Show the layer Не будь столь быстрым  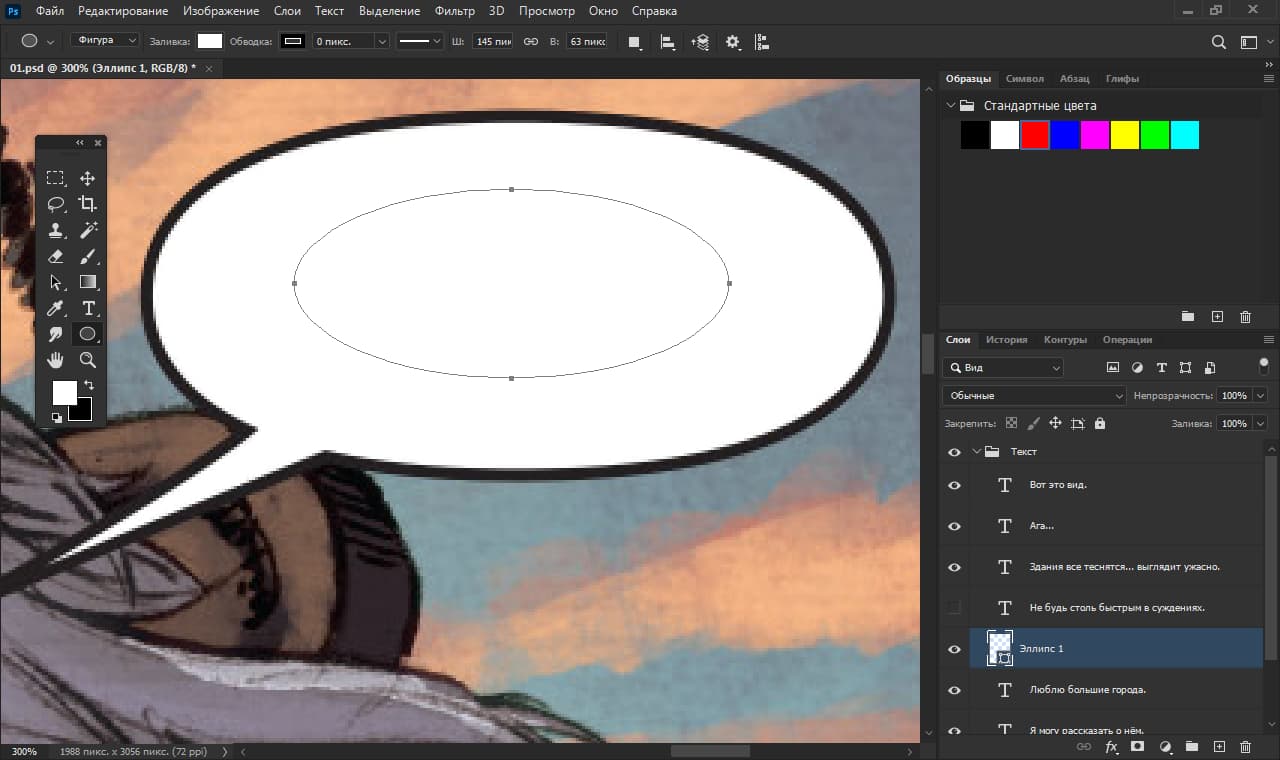(953, 607)
